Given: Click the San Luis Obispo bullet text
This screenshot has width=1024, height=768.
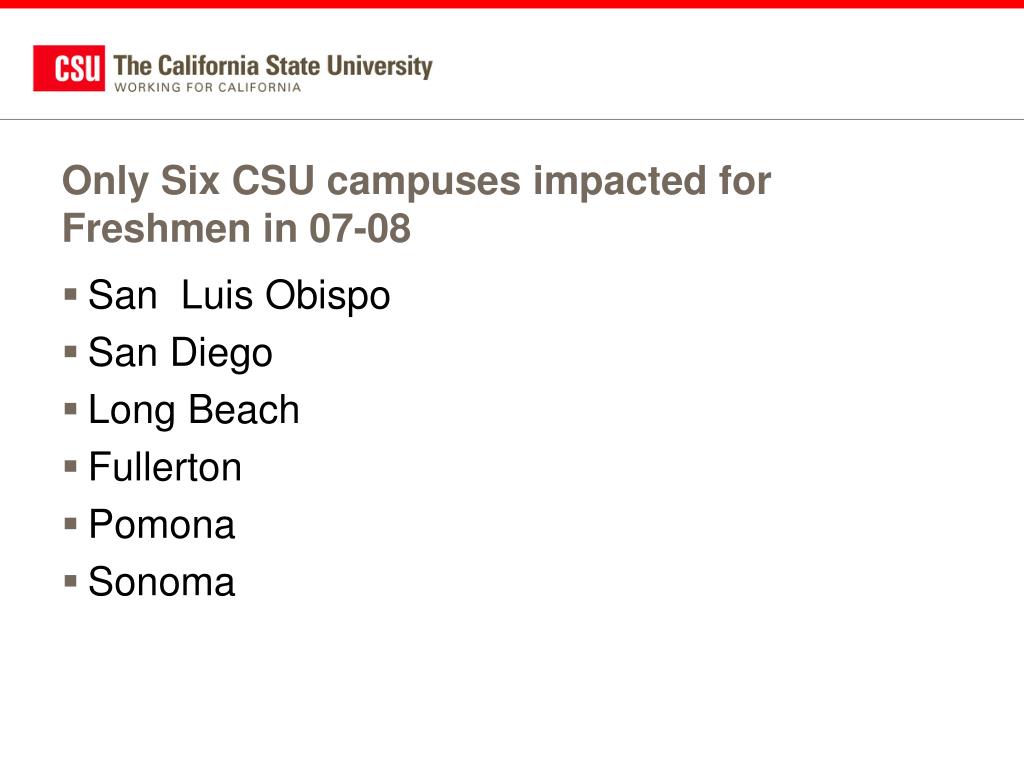Looking at the screenshot, I should tap(239, 295).
